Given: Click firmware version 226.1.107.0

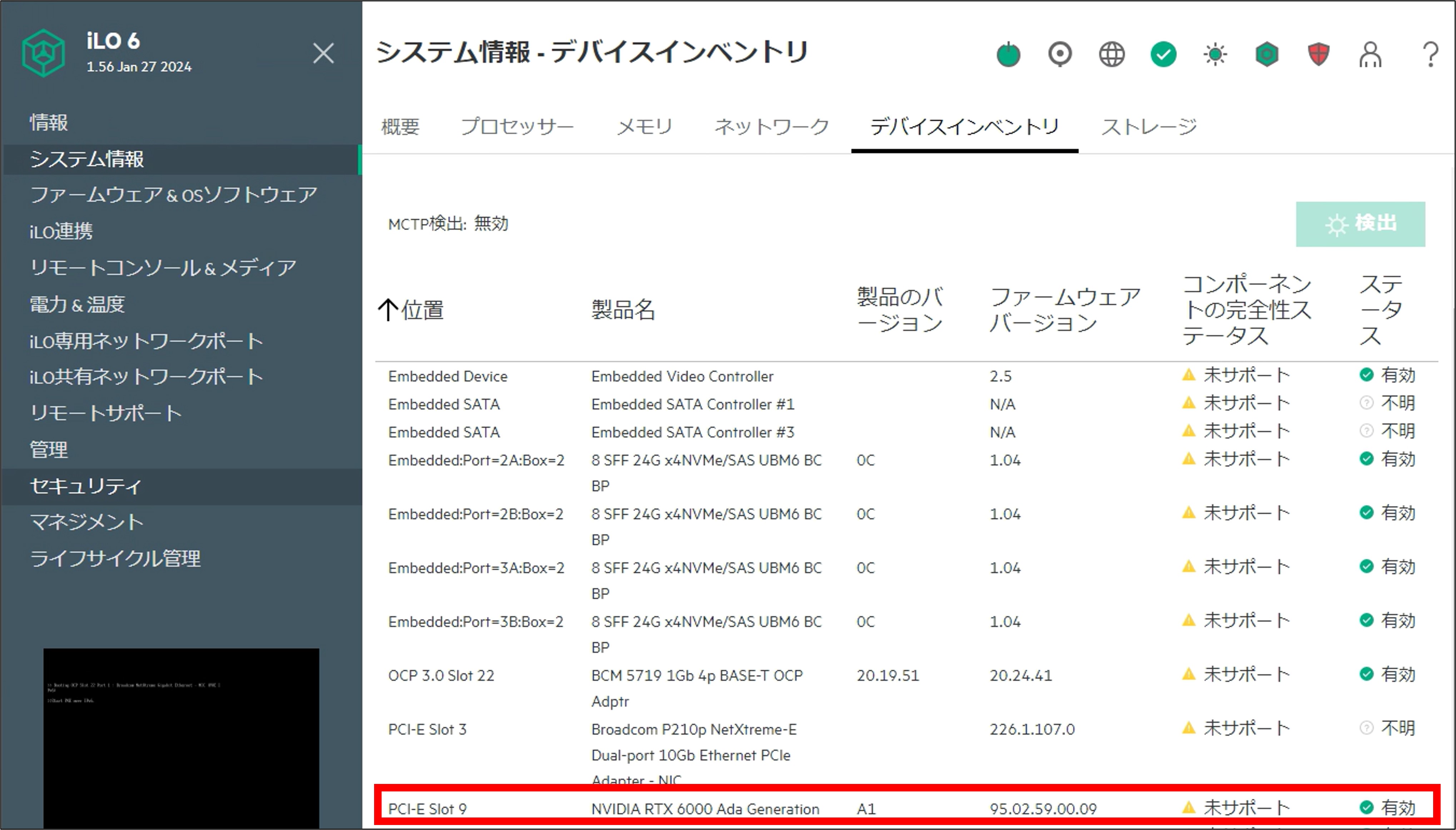Looking at the screenshot, I should point(1032,729).
